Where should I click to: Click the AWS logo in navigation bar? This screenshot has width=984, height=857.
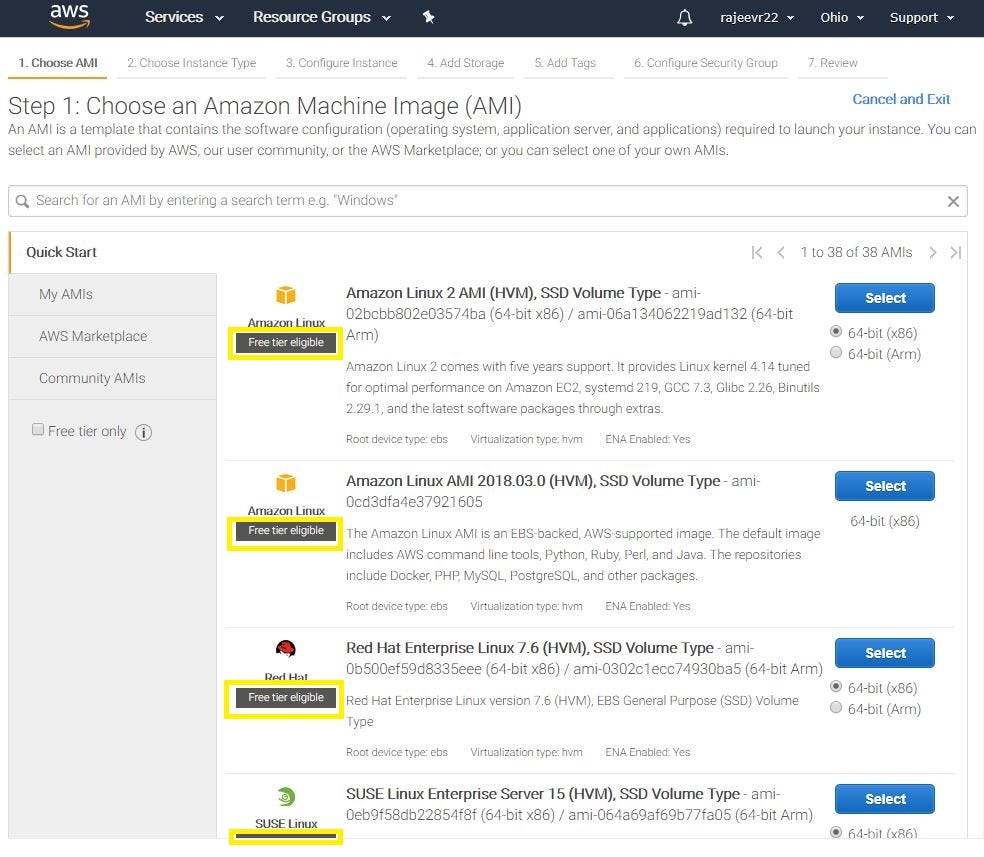[69, 17]
